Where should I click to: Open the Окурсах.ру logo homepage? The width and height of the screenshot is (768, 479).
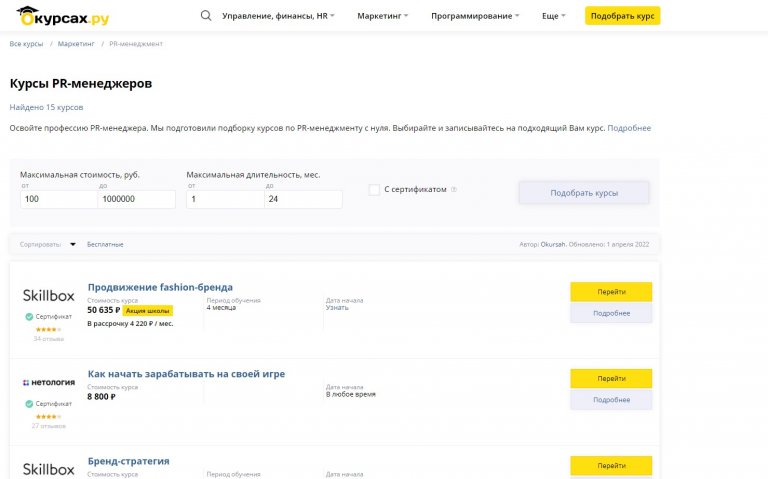(63, 16)
